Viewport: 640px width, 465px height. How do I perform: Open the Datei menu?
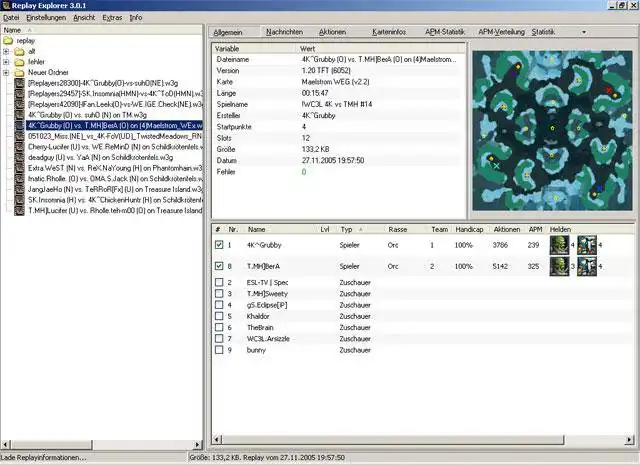[x=11, y=18]
